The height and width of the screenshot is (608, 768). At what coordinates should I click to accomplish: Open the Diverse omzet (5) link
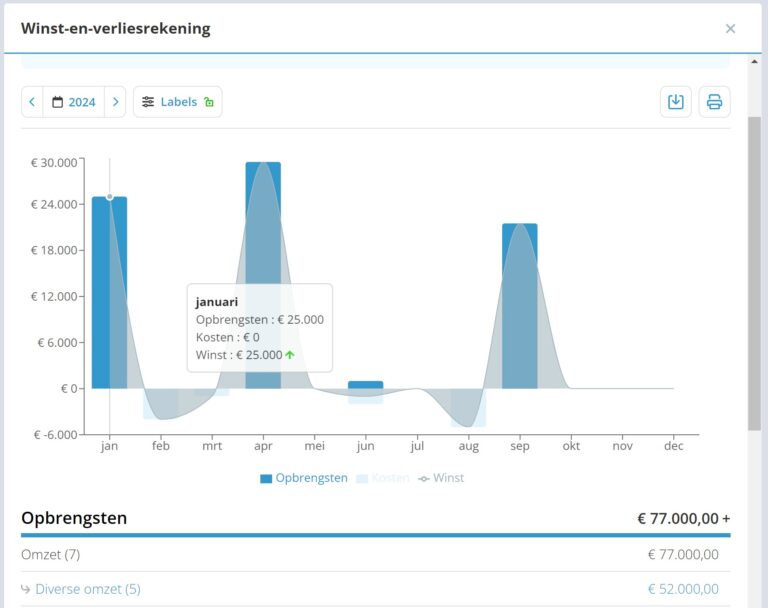coord(88,589)
